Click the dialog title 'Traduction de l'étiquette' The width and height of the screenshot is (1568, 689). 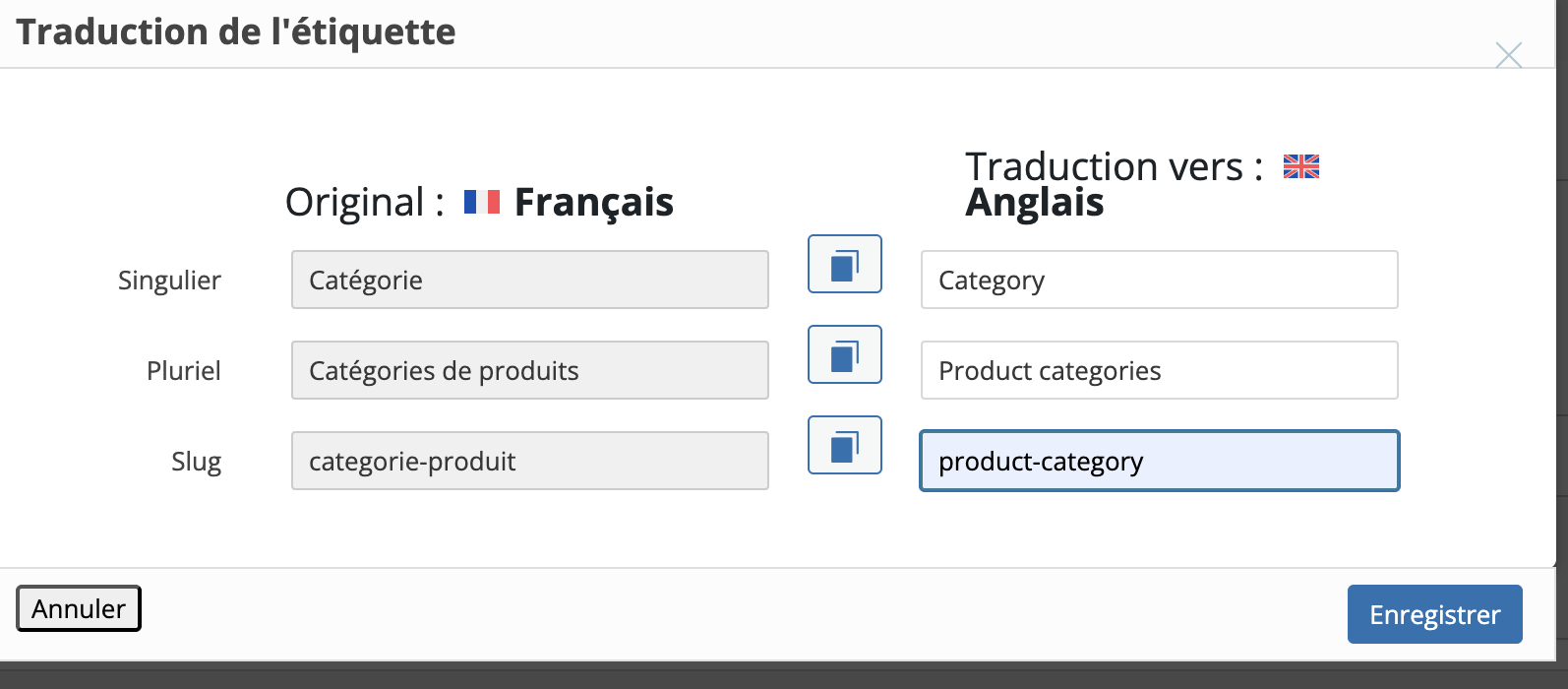(x=236, y=32)
